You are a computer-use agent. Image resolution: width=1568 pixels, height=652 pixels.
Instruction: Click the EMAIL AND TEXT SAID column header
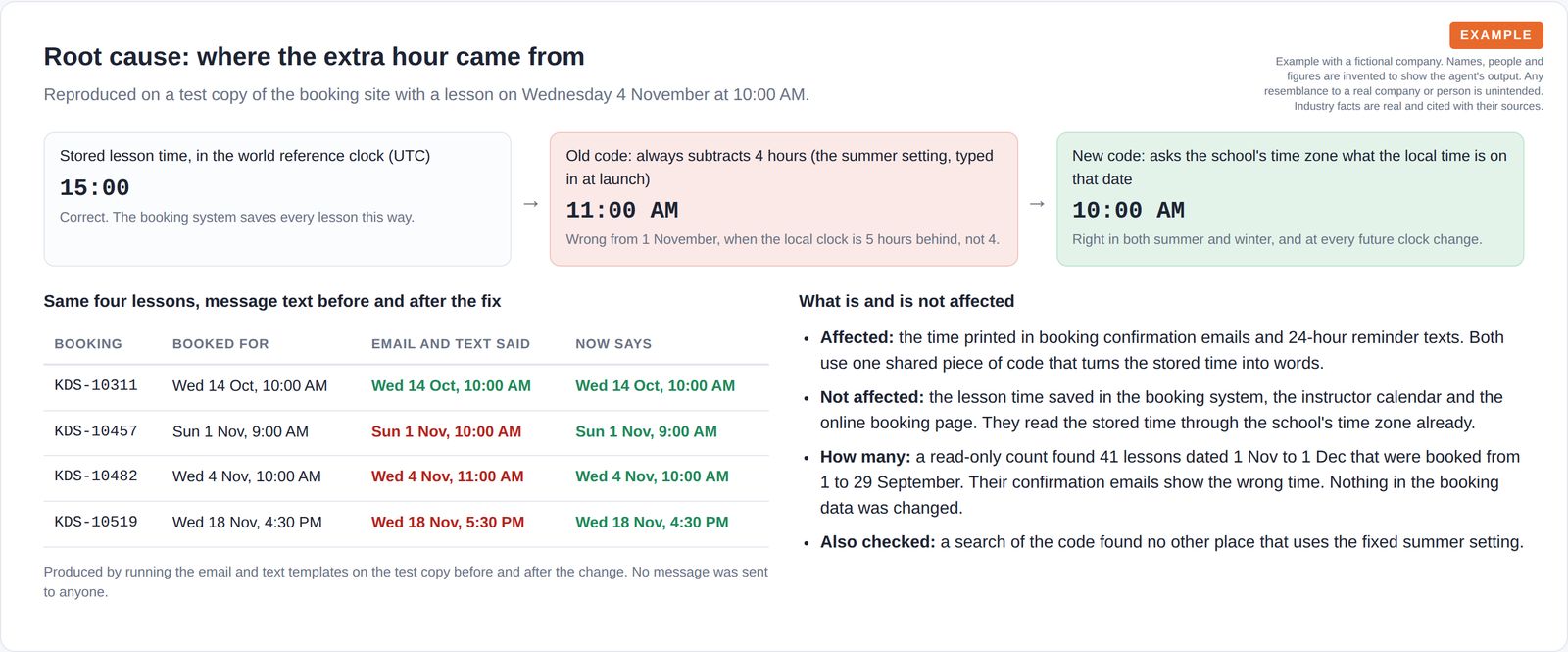(x=451, y=344)
